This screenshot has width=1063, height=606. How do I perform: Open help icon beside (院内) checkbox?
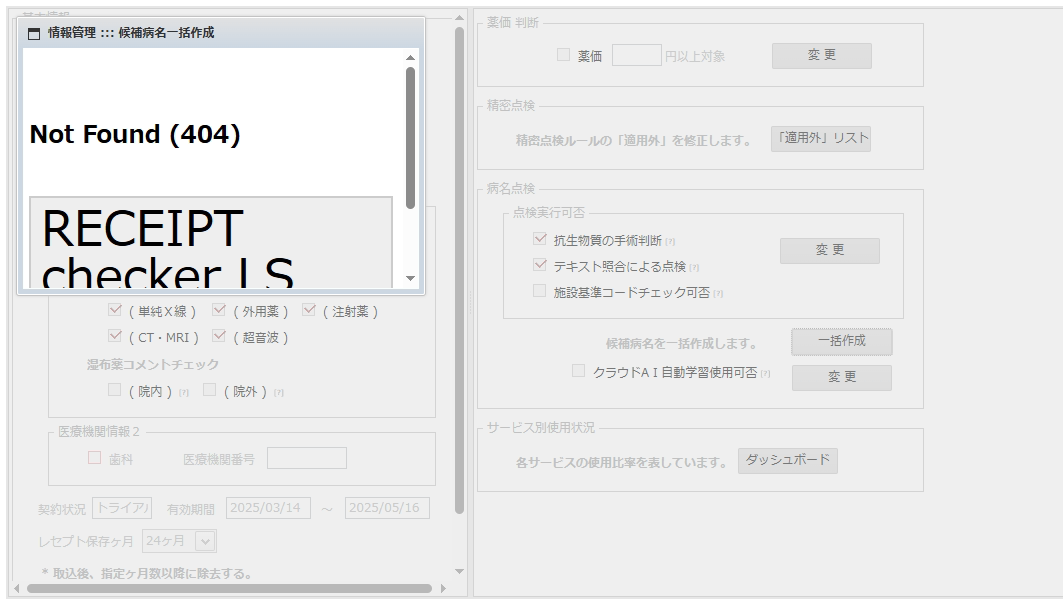[x=184, y=392]
